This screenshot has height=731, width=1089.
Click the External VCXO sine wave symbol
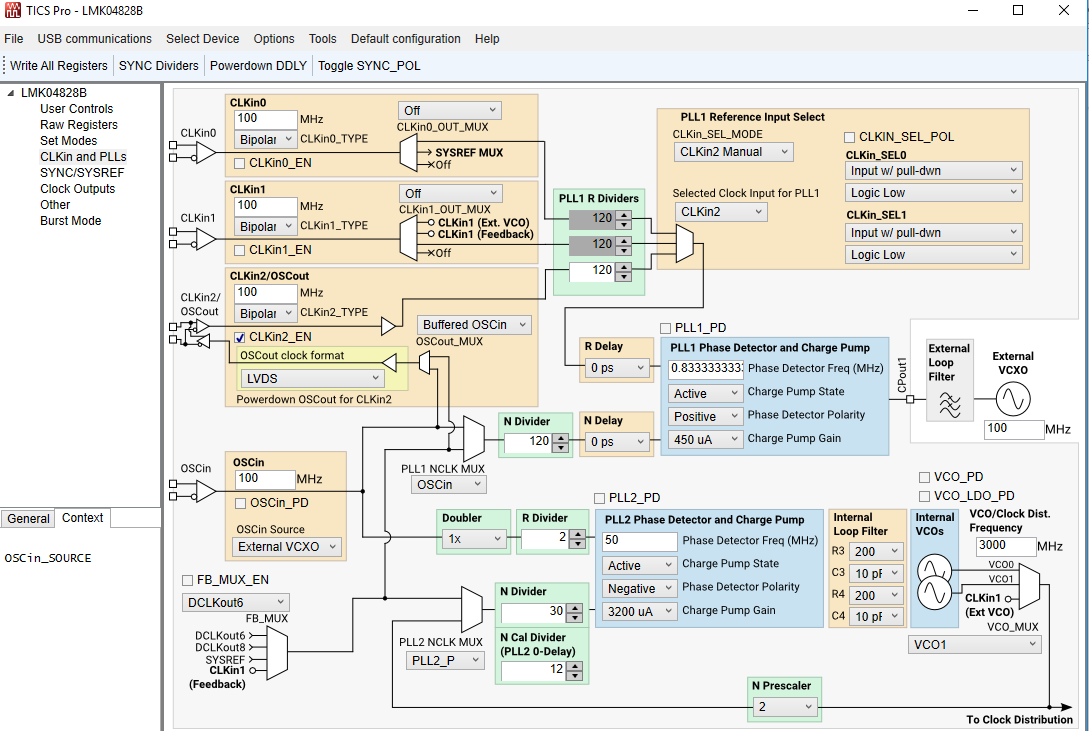[x=1013, y=399]
